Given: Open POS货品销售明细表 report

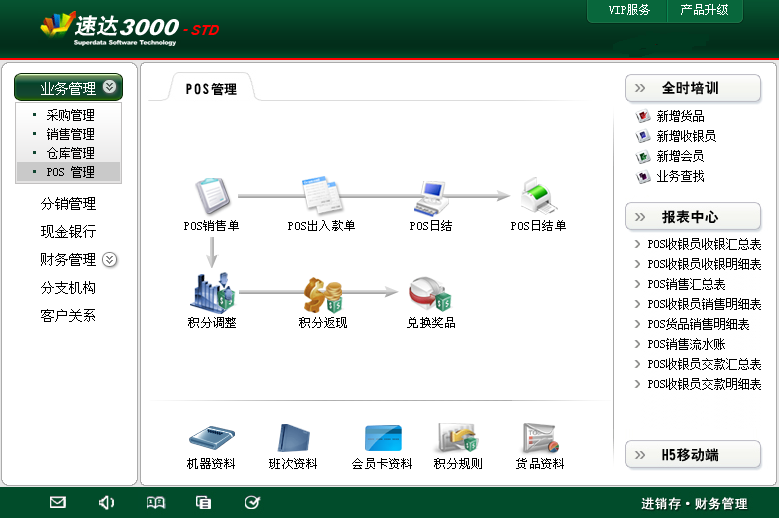Looking at the screenshot, I should tap(698, 324).
